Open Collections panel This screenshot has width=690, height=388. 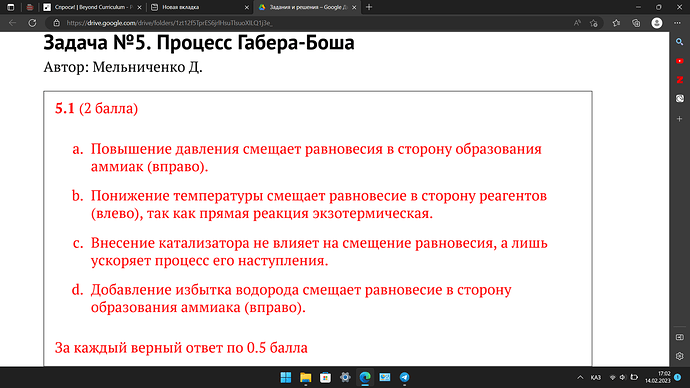point(636,23)
